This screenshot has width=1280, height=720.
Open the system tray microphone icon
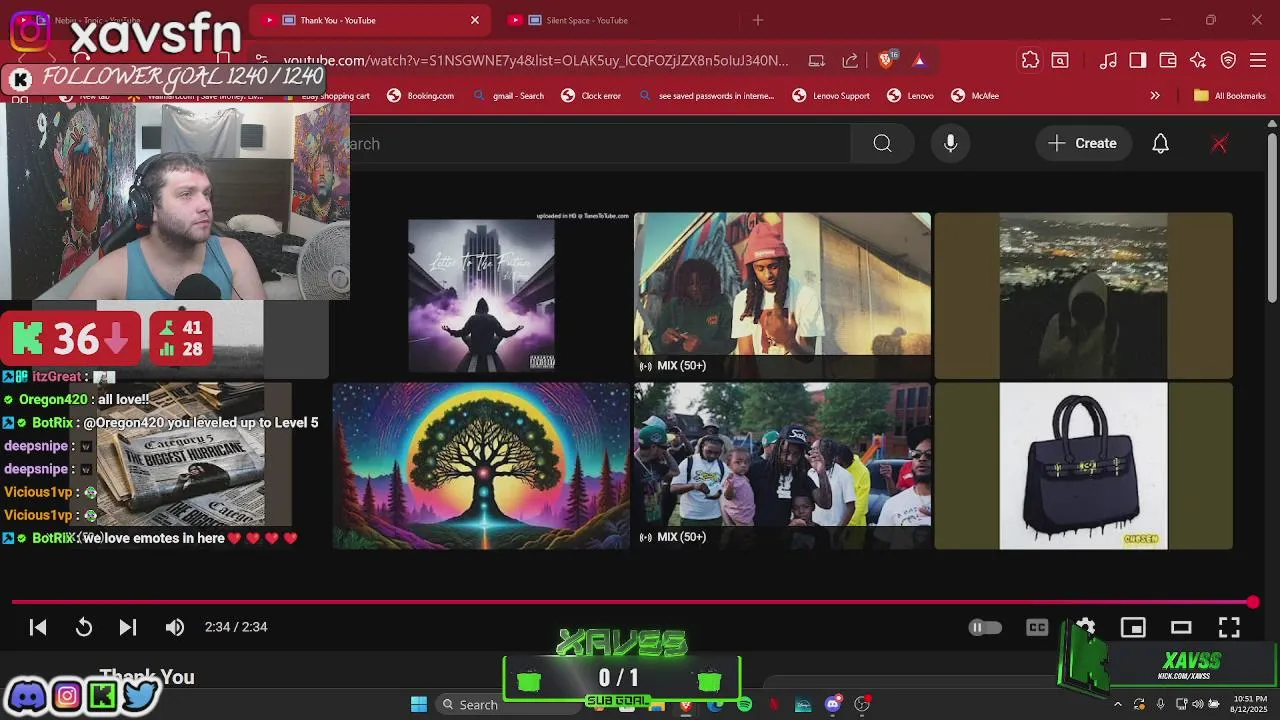[1160, 704]
